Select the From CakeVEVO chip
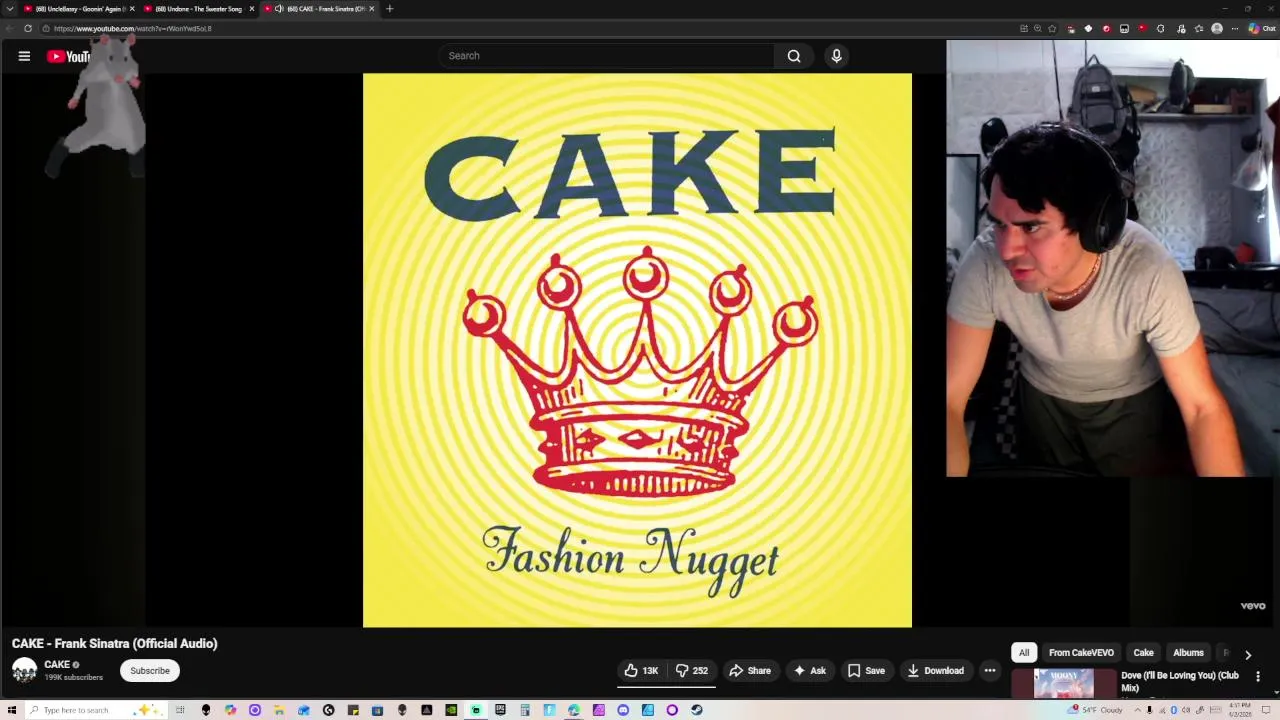The image size is (1280, 720). coord(1081,653)
